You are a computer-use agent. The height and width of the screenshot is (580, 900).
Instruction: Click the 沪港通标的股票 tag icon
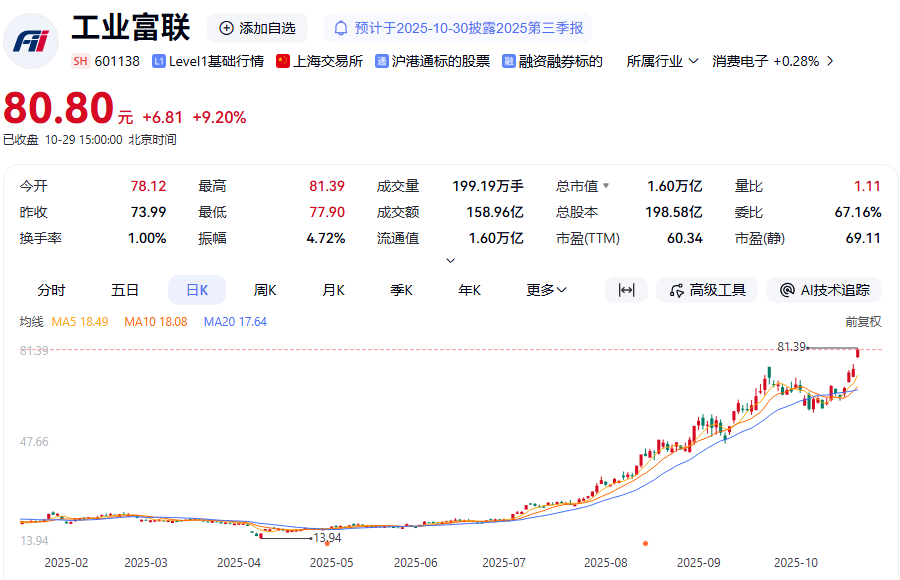click(382, 61)
